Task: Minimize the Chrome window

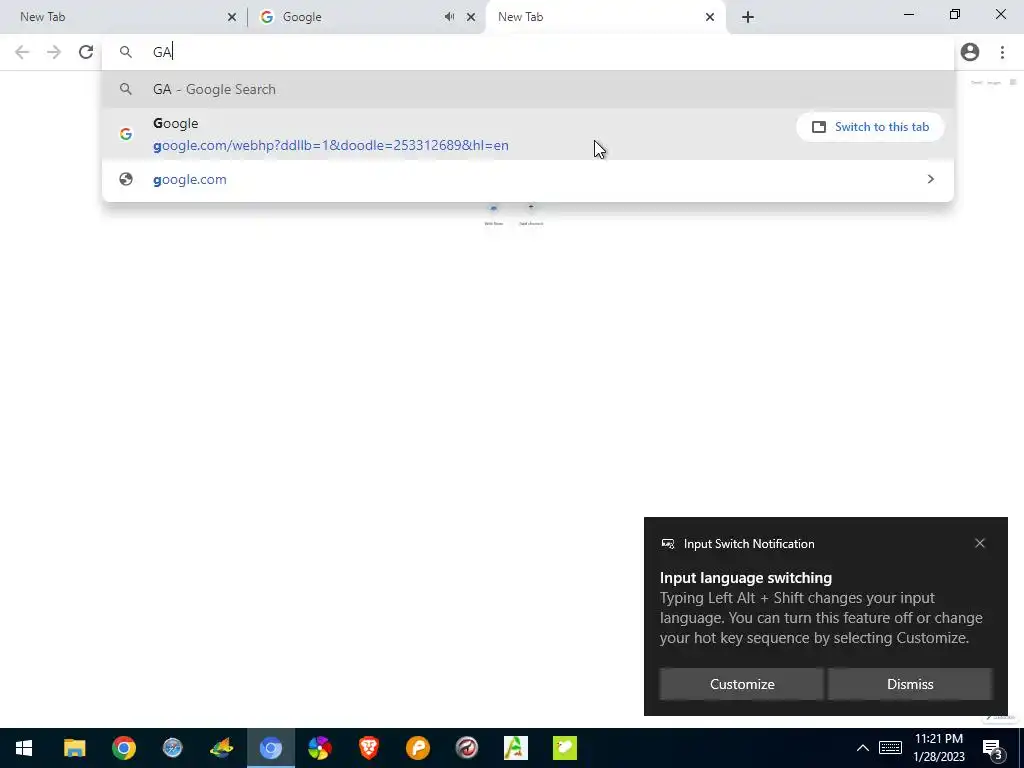Action: [908, 14]
